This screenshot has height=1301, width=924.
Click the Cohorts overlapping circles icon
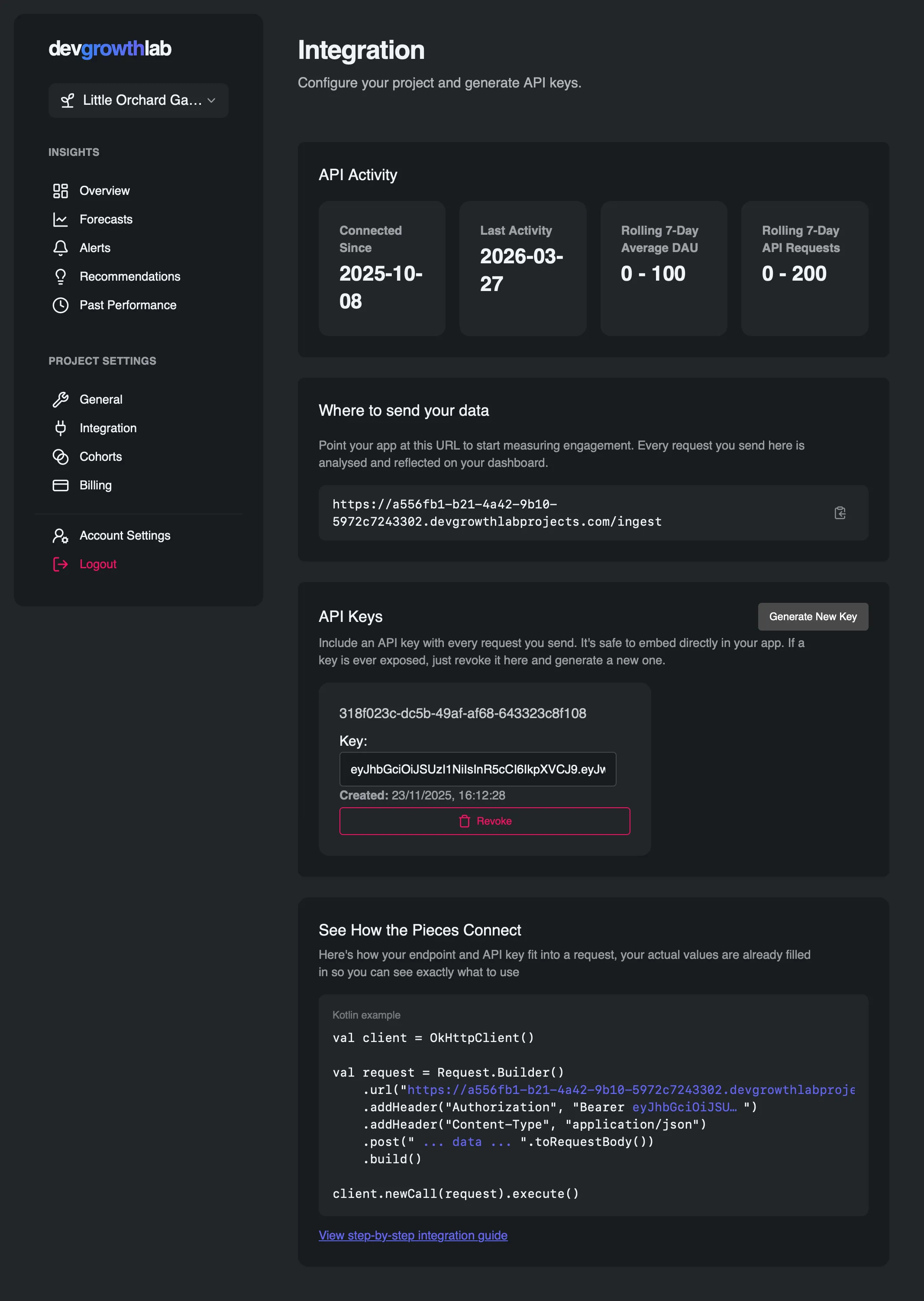click(61, 456)
